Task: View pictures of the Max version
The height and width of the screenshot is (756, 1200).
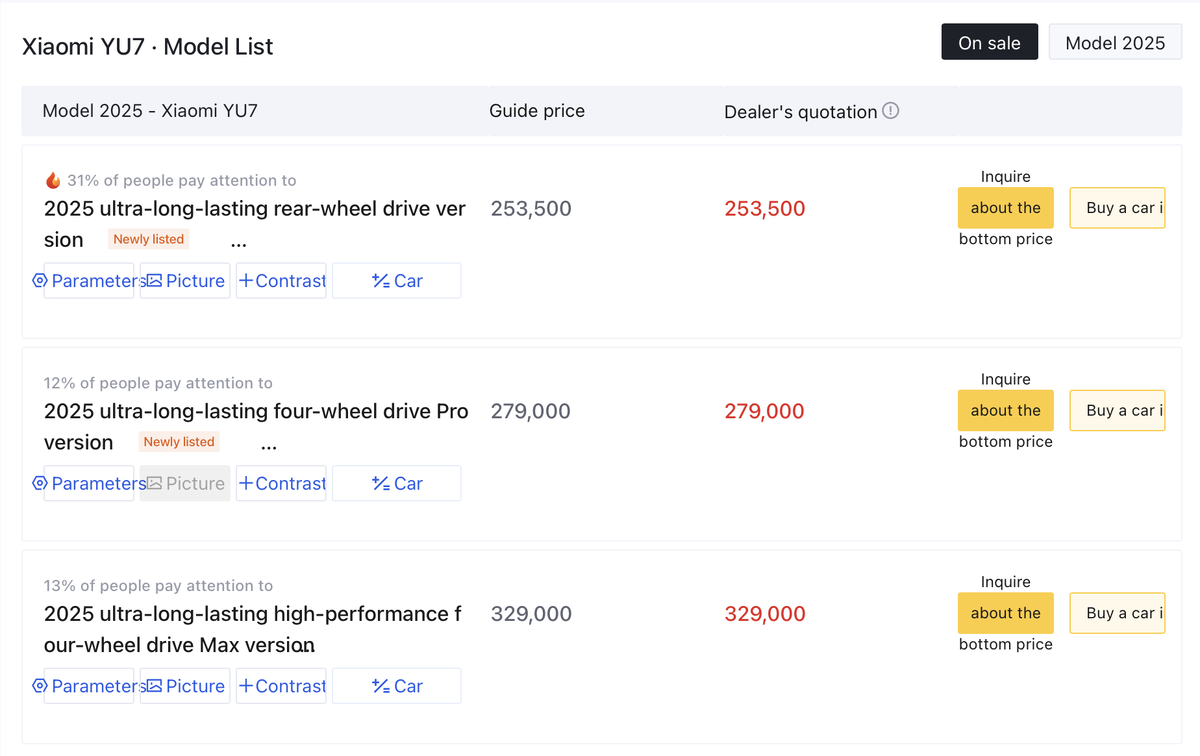Action: pos(185,686)
